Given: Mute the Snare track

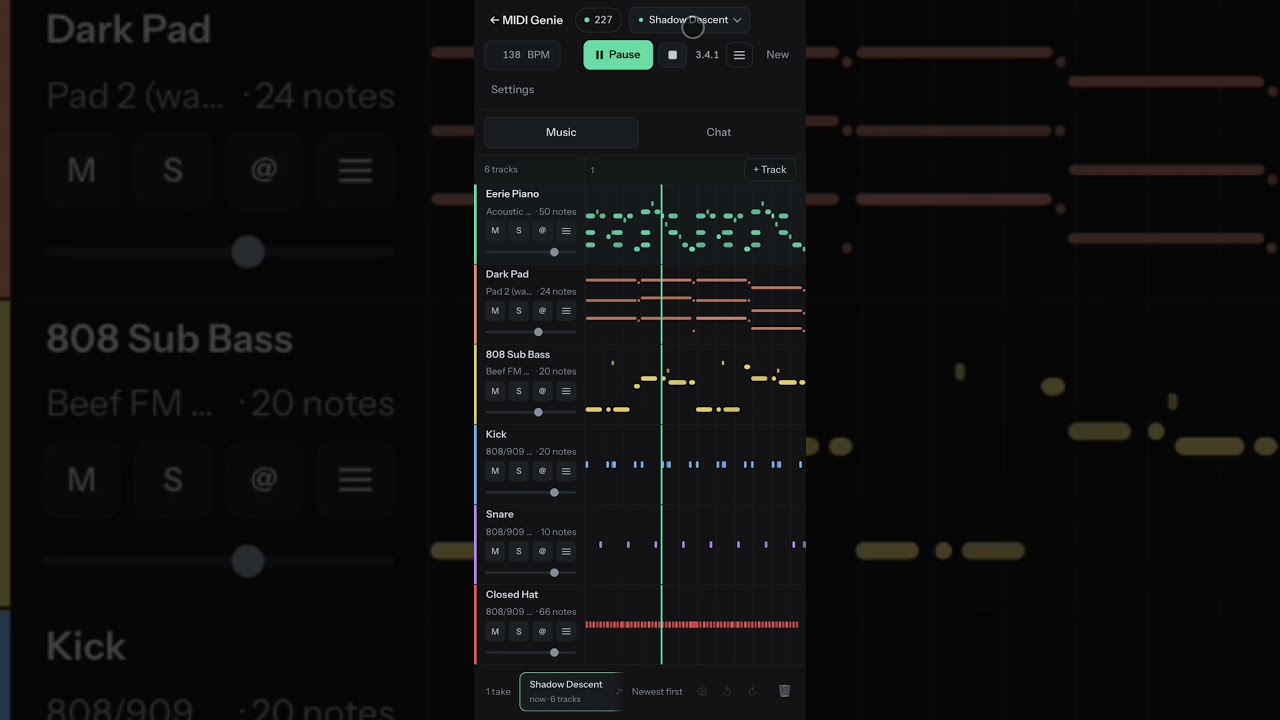Looking at the screenshot, I should 495,551.
